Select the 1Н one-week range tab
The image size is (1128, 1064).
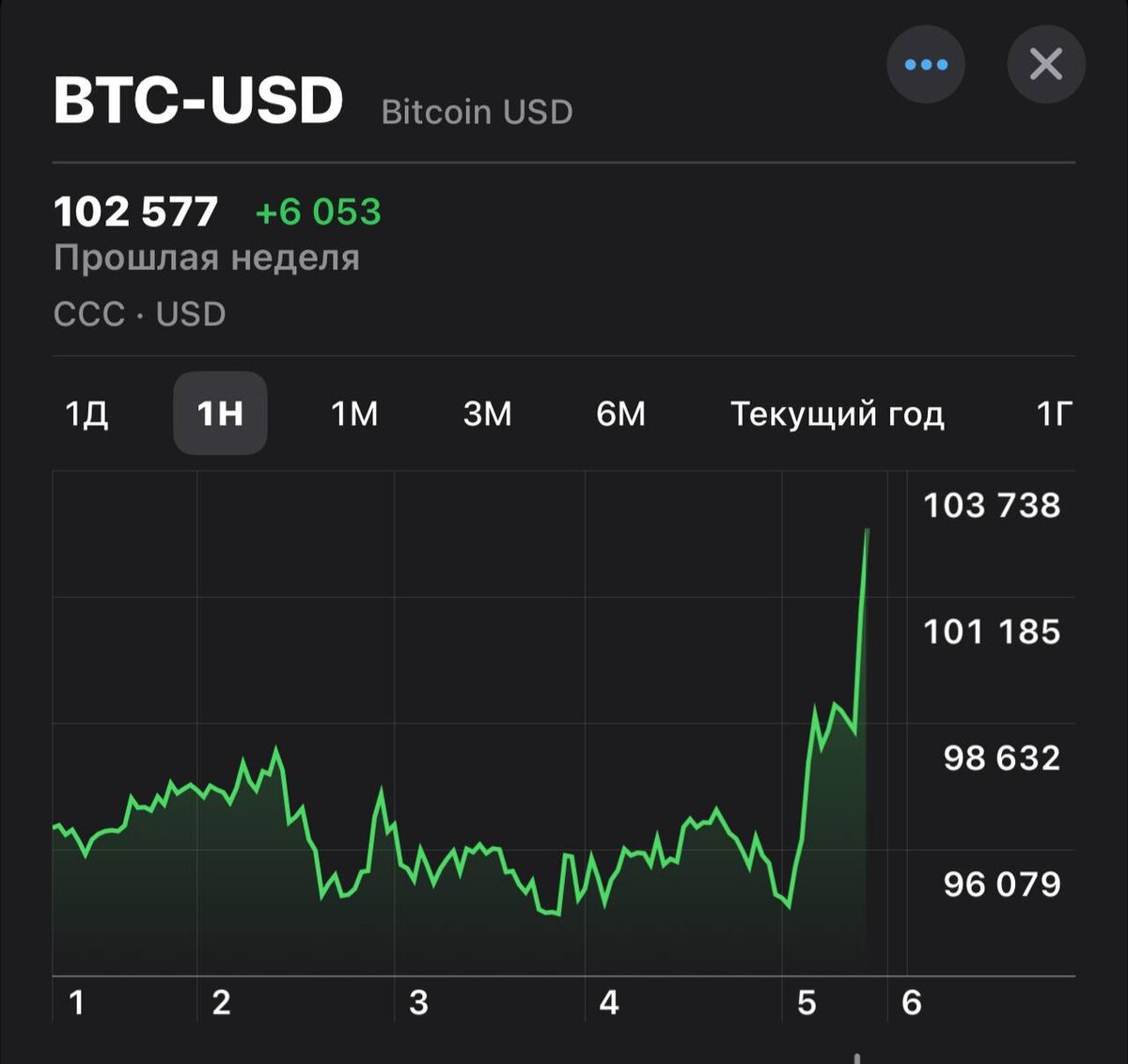[x=220, y=414]
